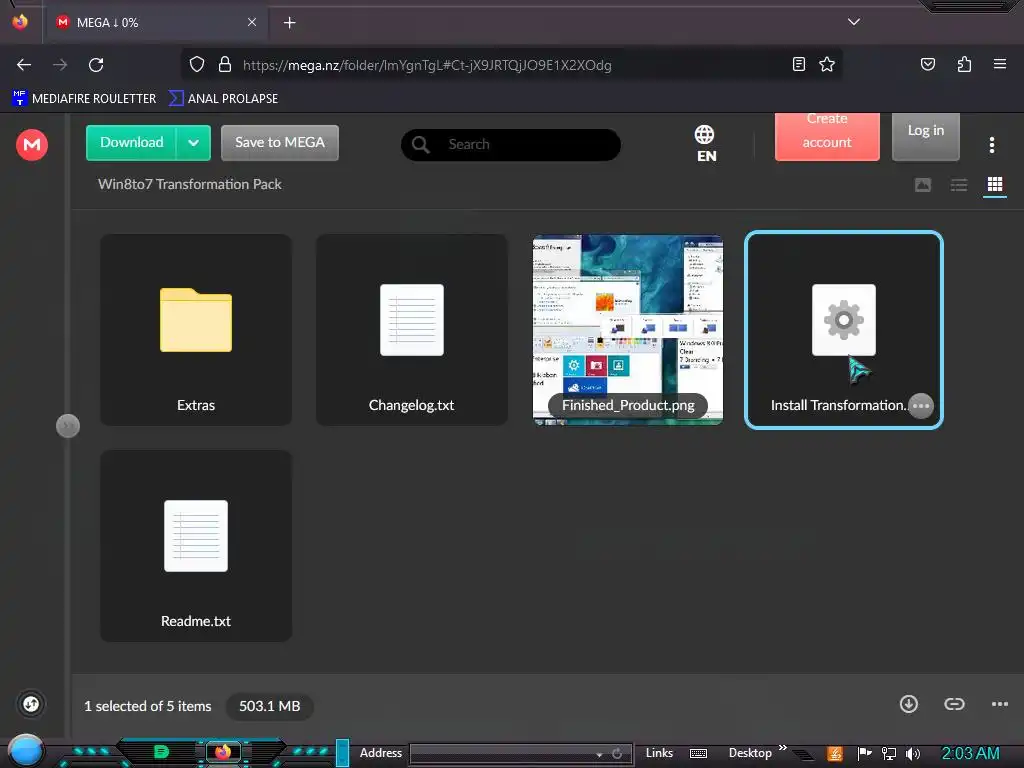1024x768 pixels.
Task: Click the download arrow icon in the status bar
Action: pos(908,704)
